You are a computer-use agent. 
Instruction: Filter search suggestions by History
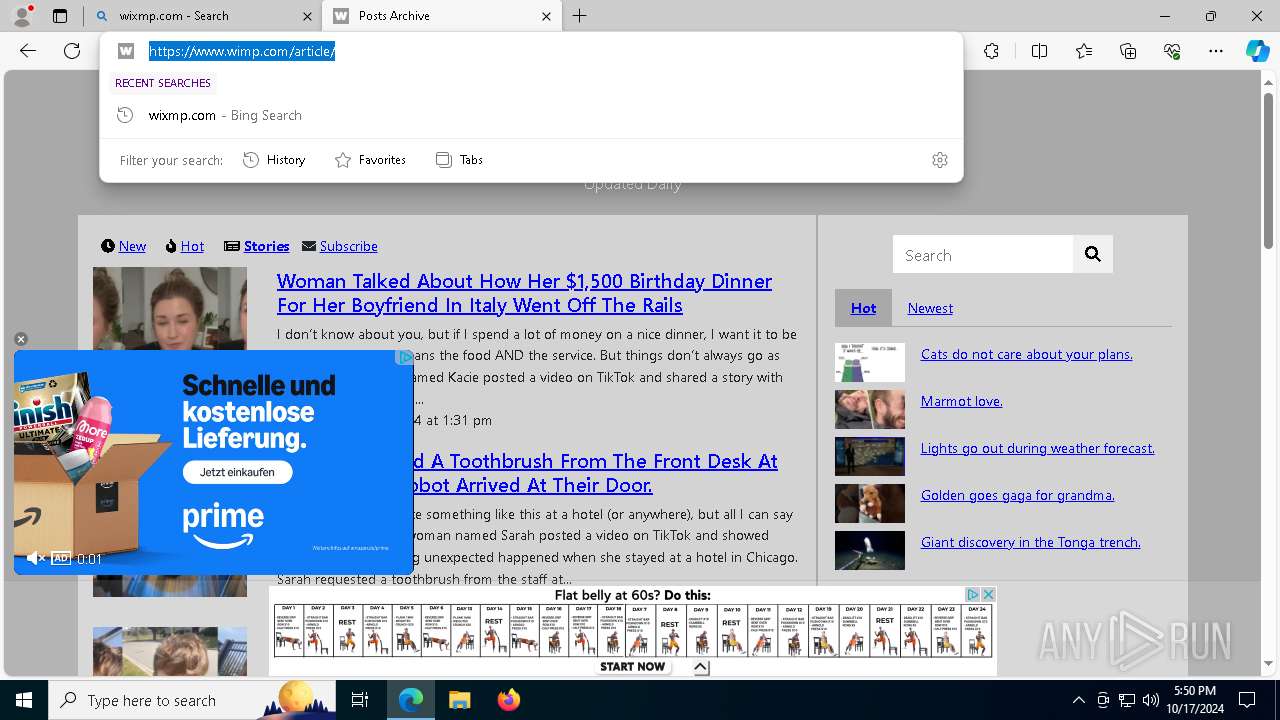coord(274,160)
